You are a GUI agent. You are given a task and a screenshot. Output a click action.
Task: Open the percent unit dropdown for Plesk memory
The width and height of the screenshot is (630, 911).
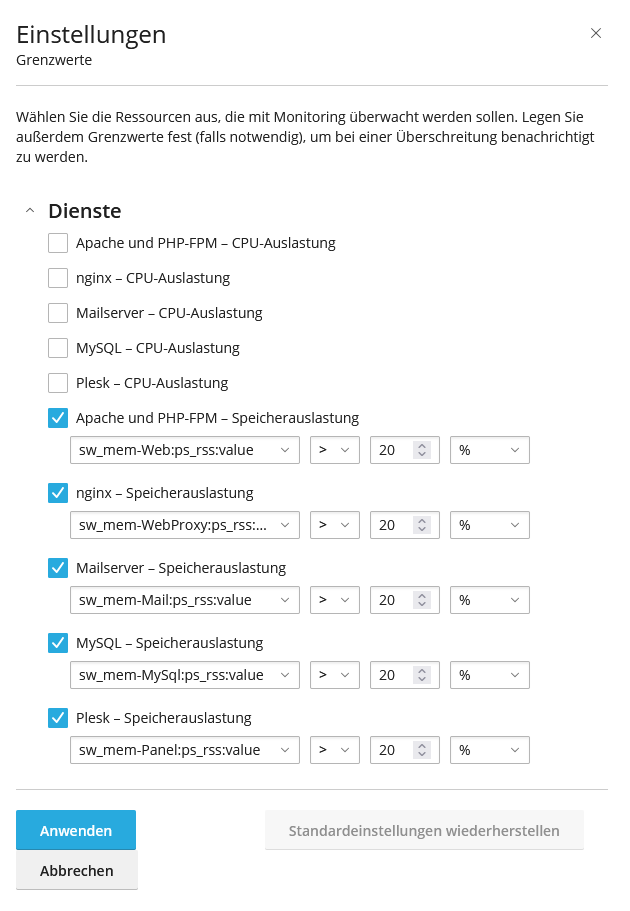click(490, 750)
